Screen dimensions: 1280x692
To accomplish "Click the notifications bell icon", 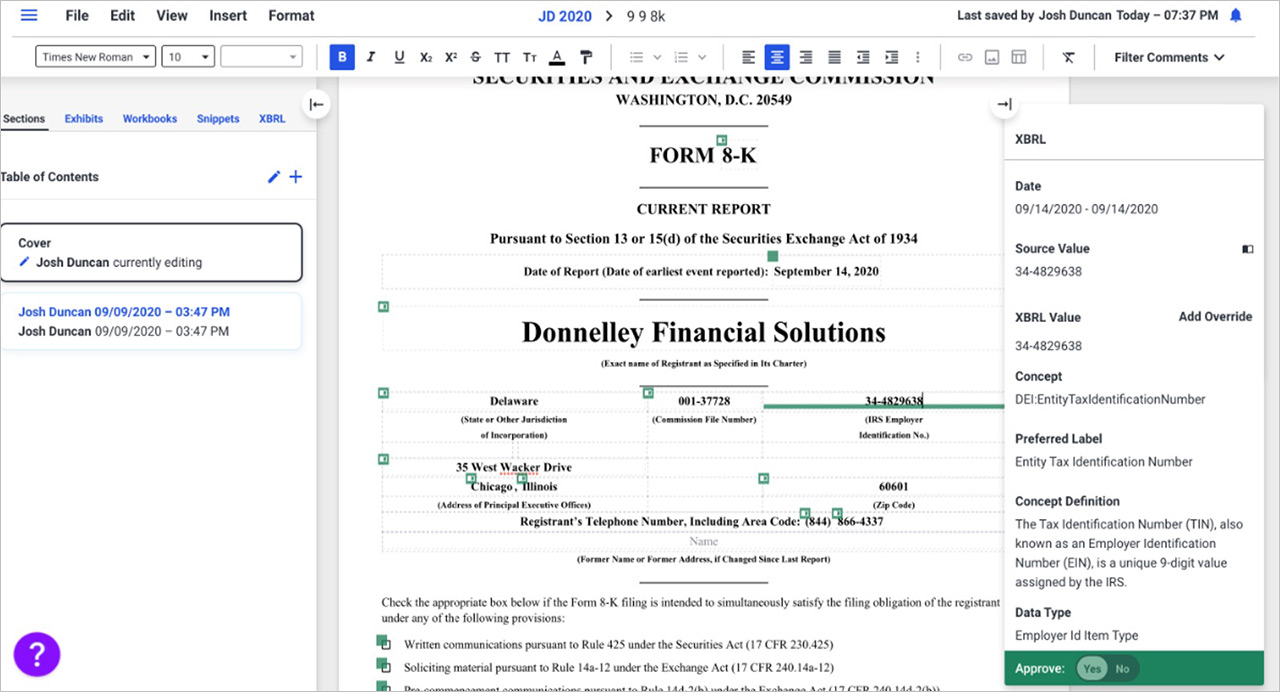I will (x=1236, y=16).
